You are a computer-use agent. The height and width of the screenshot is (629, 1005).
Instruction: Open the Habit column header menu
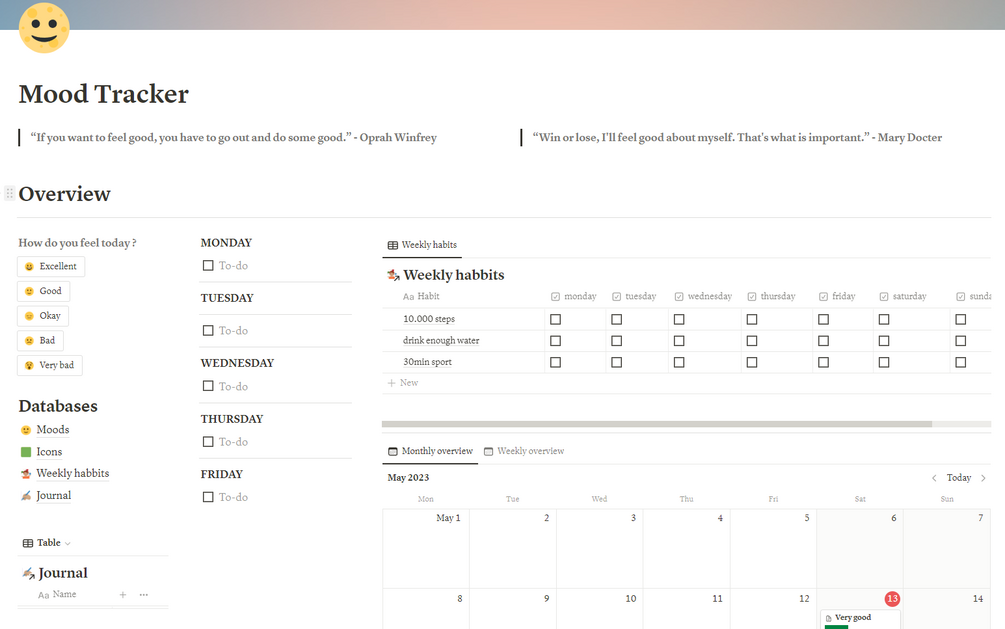coord(421,296)
